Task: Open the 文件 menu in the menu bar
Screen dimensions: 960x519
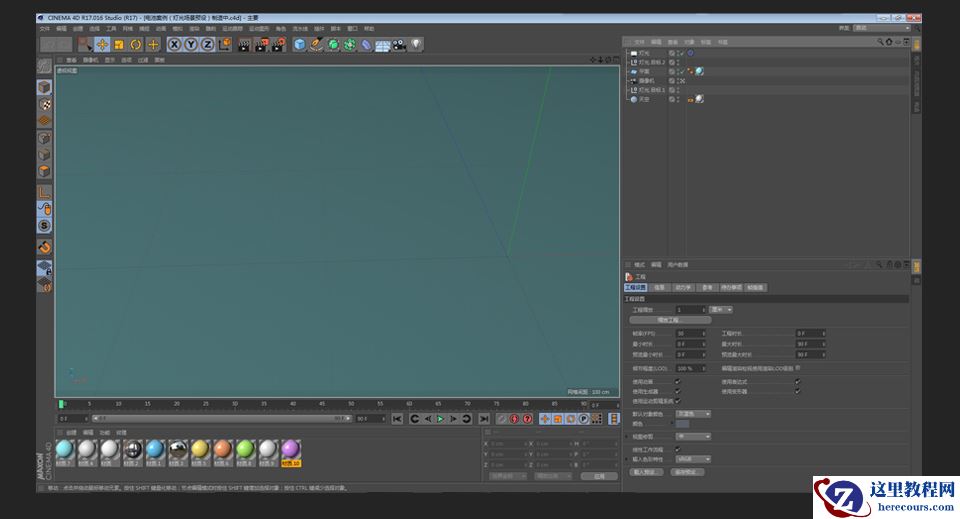Action: [x=44, y=29]
